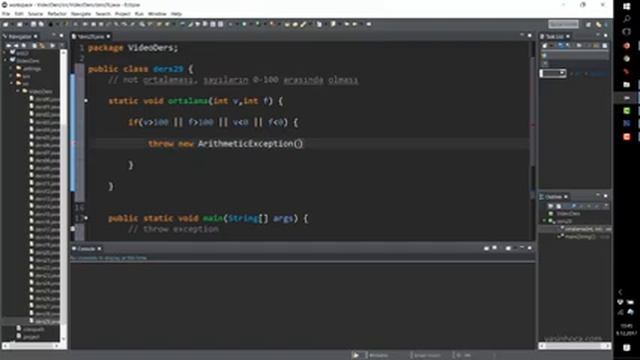
Task: Collapse the main method fold marker
Action: 86,218
